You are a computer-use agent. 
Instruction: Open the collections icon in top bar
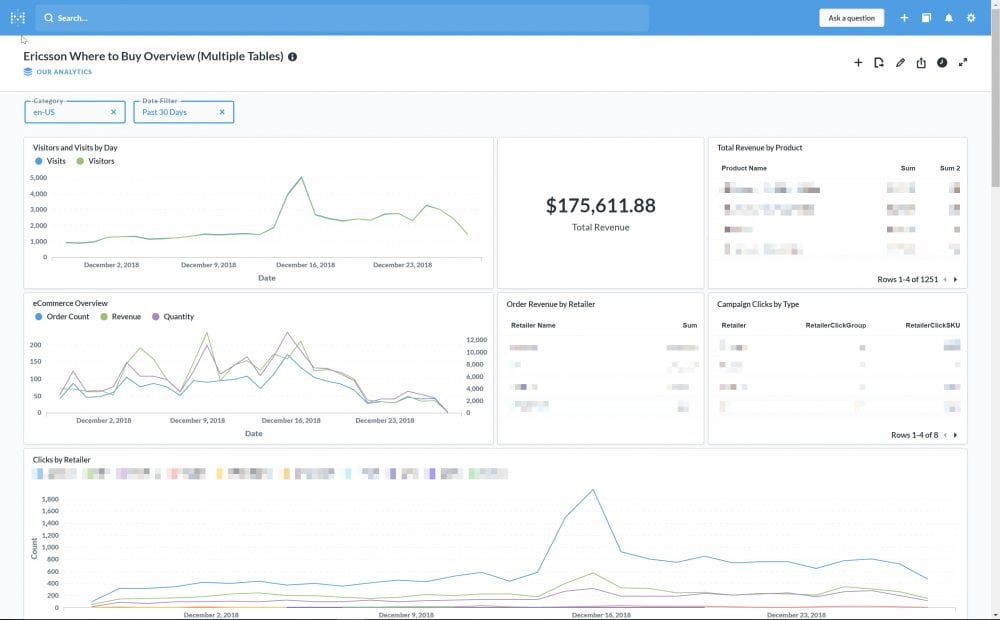pos(927,18)
